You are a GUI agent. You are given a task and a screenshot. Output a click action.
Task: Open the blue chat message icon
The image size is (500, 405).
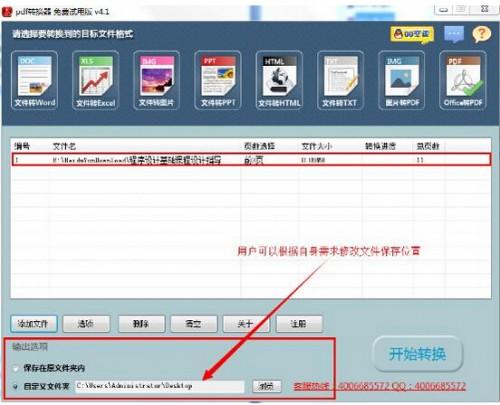tap(454, 34)
